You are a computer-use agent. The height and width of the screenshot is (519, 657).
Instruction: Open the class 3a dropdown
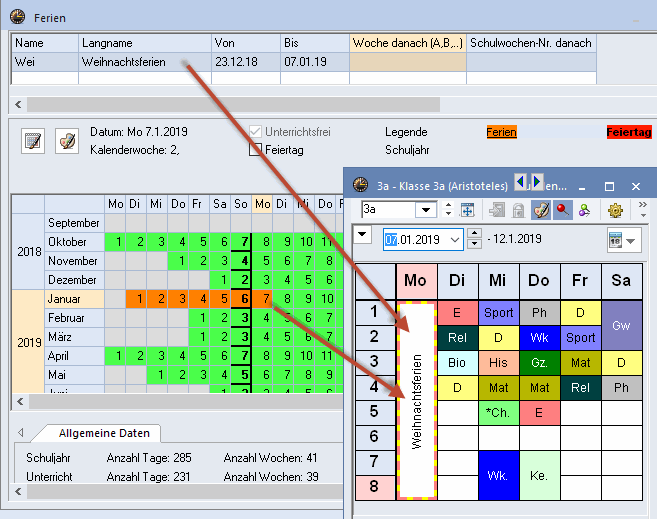coord(426,209)
